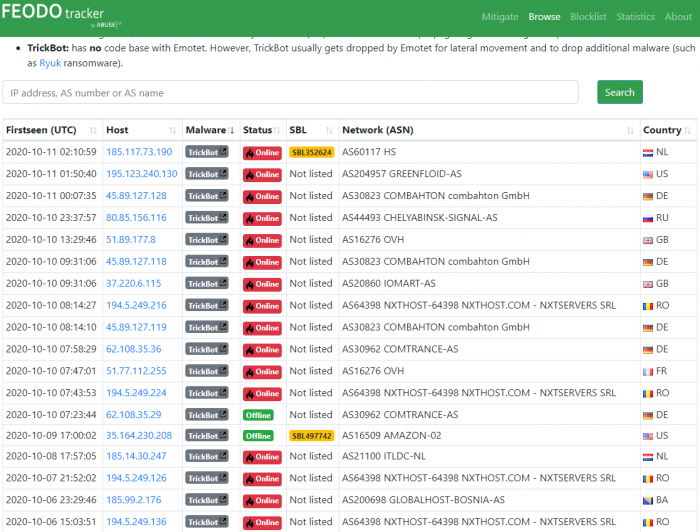700x532 pixels.
Task: Sort table by Firstseen (UTC) column arrows
Action: [x=93, y=130]
